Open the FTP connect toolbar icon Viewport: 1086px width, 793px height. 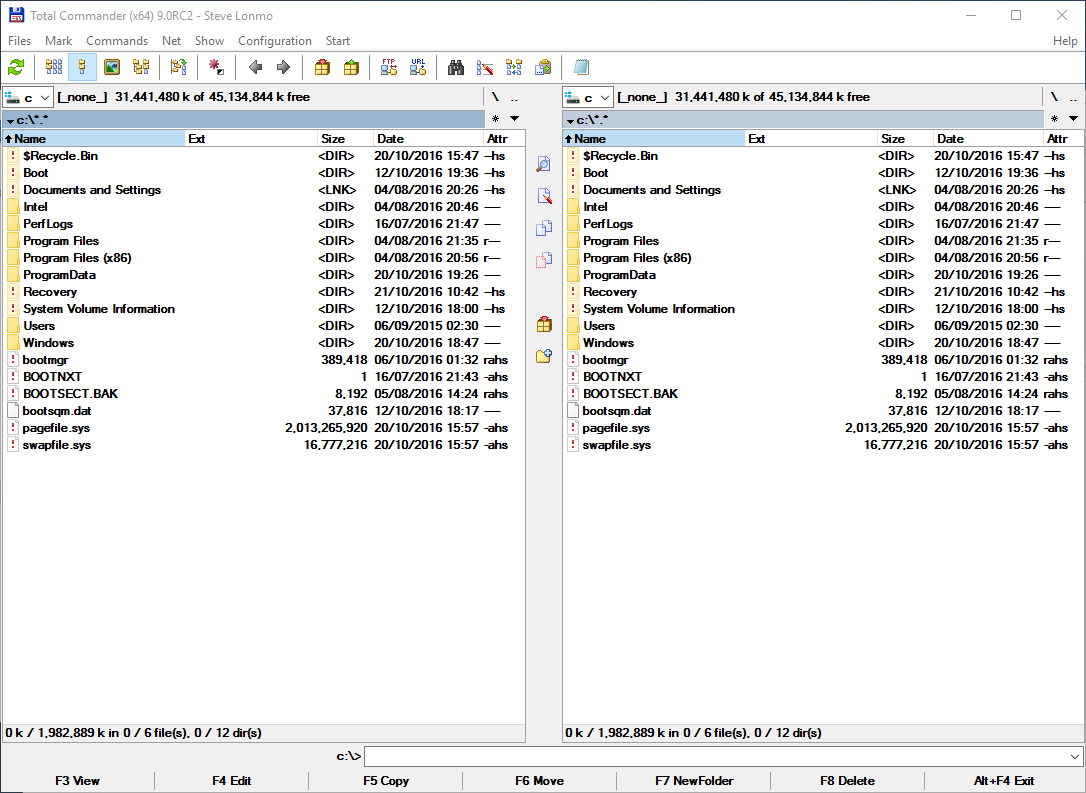point(388,67)
